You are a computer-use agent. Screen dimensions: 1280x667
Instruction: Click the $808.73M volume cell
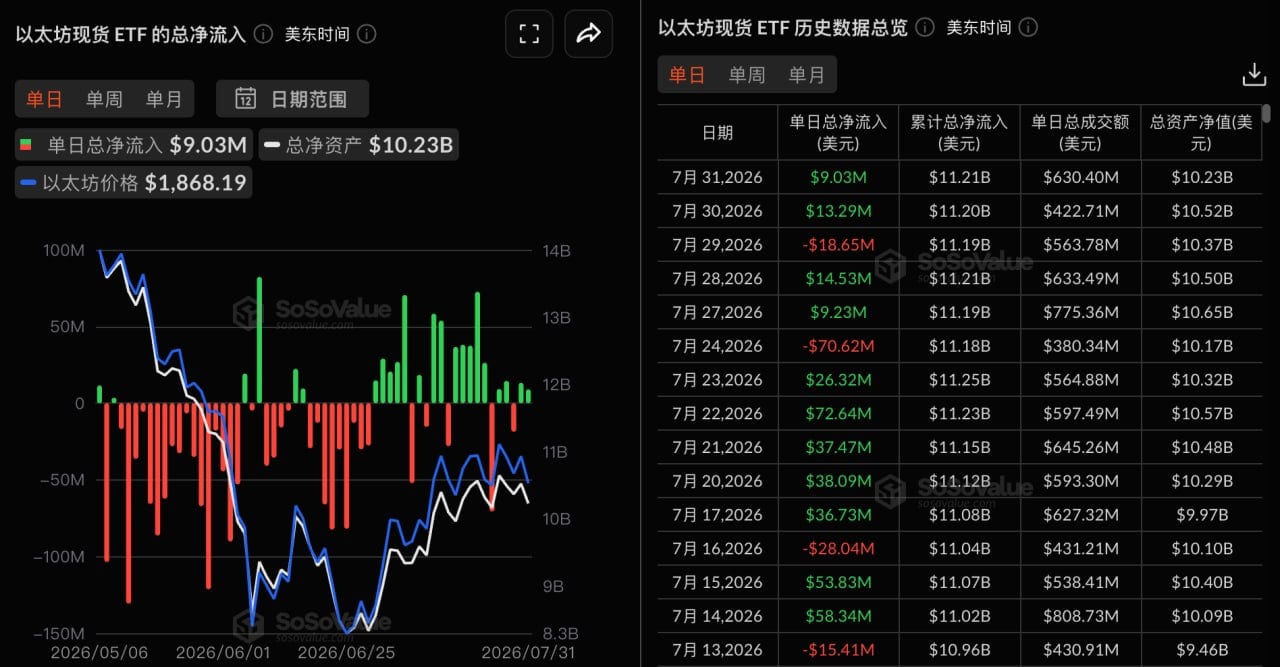(1080, 615)
